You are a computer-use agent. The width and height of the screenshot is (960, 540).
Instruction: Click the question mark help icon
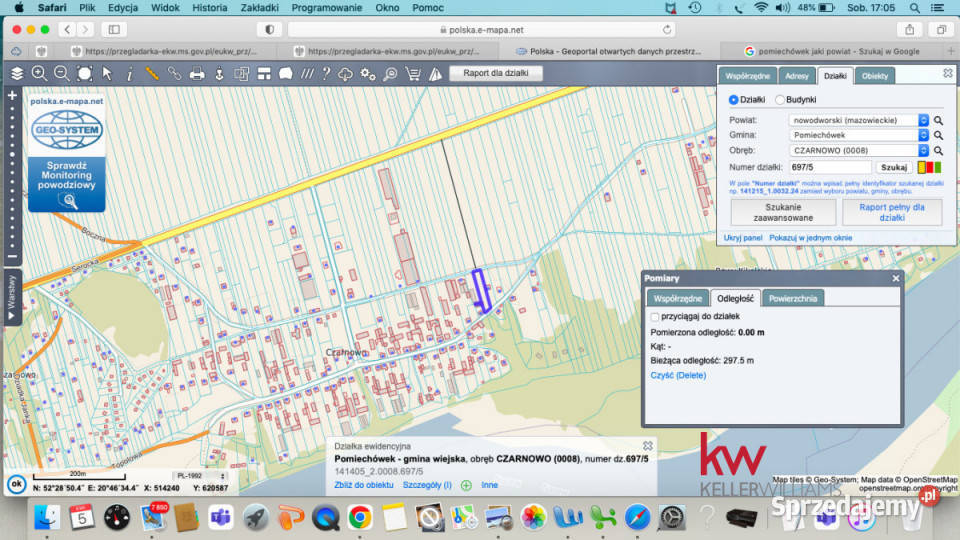coord(326,73)
